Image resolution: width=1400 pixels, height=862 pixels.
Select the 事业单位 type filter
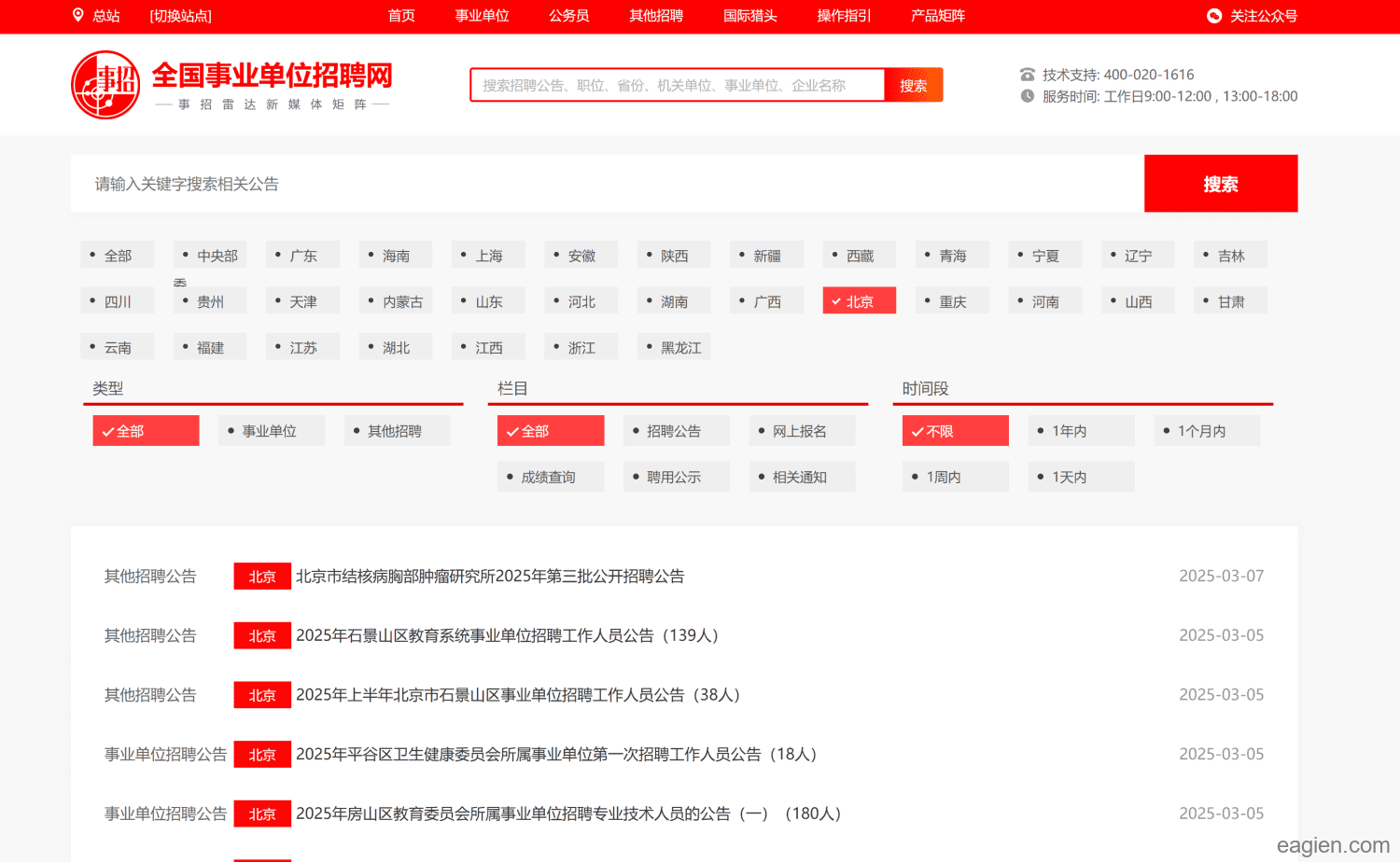click(x=270, y=431)
